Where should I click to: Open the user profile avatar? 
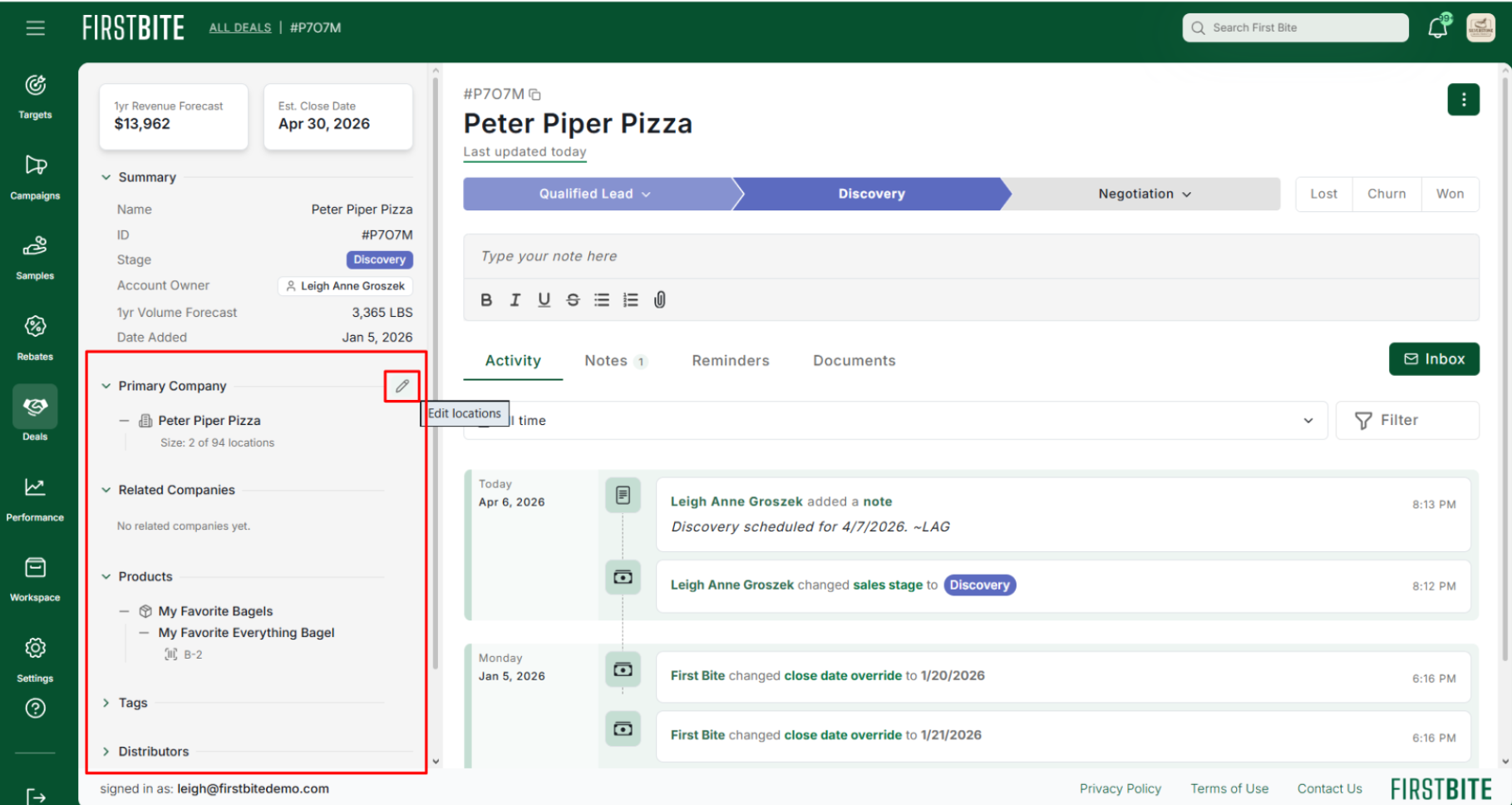coord(1480,27)
